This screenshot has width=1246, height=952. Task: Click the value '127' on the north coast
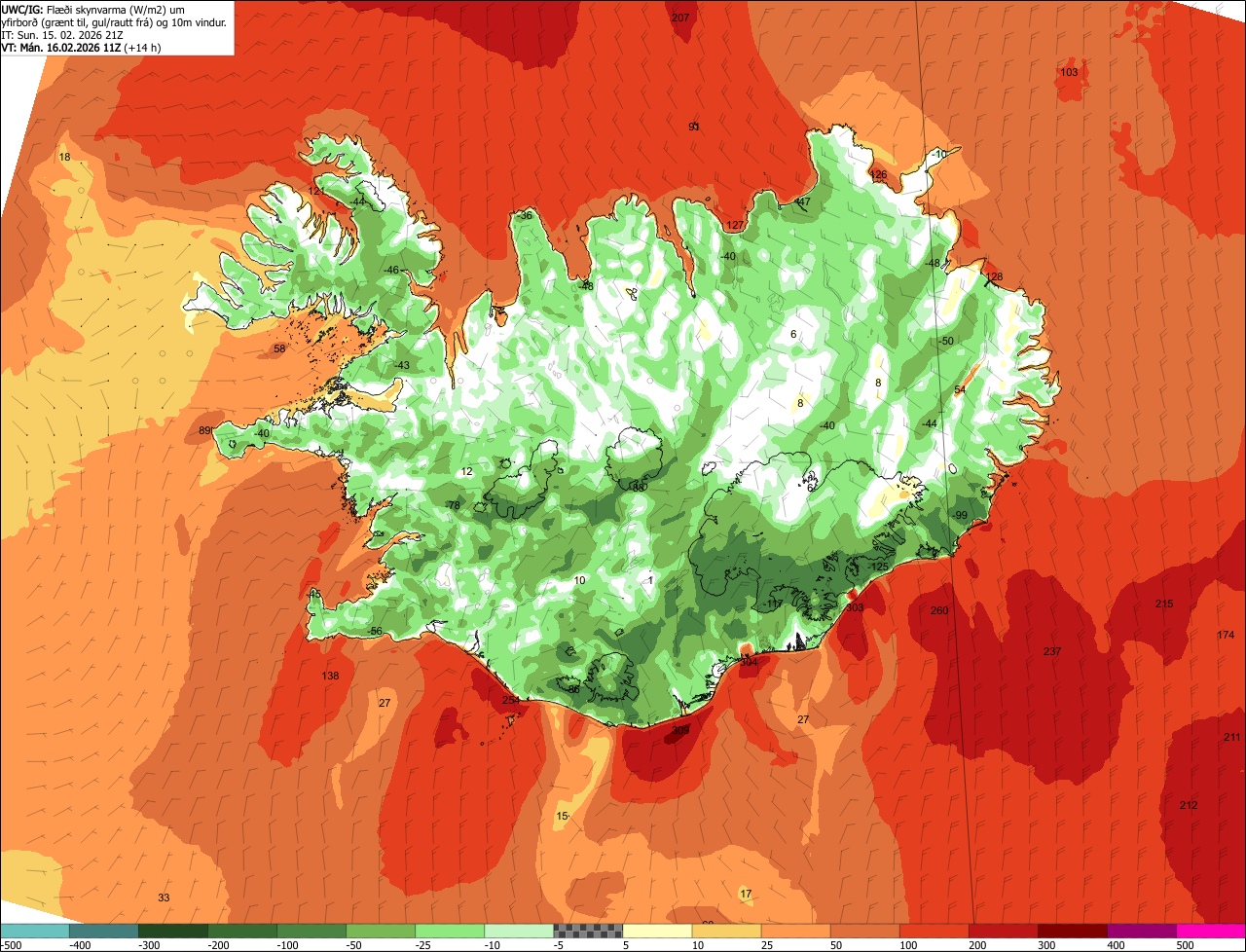(x=735, y=225)
